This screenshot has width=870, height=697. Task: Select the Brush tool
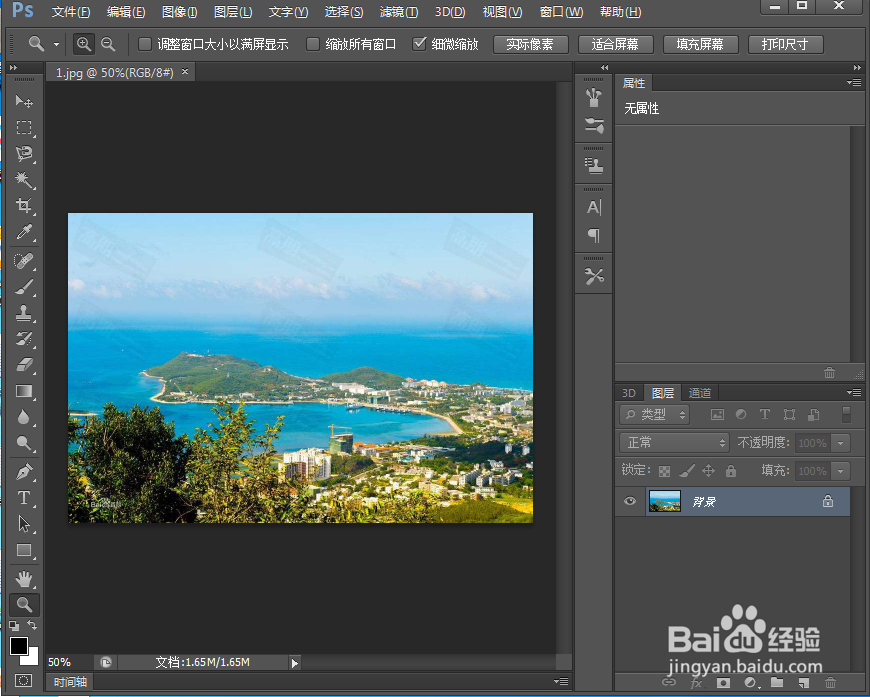[x=24, y=287]
